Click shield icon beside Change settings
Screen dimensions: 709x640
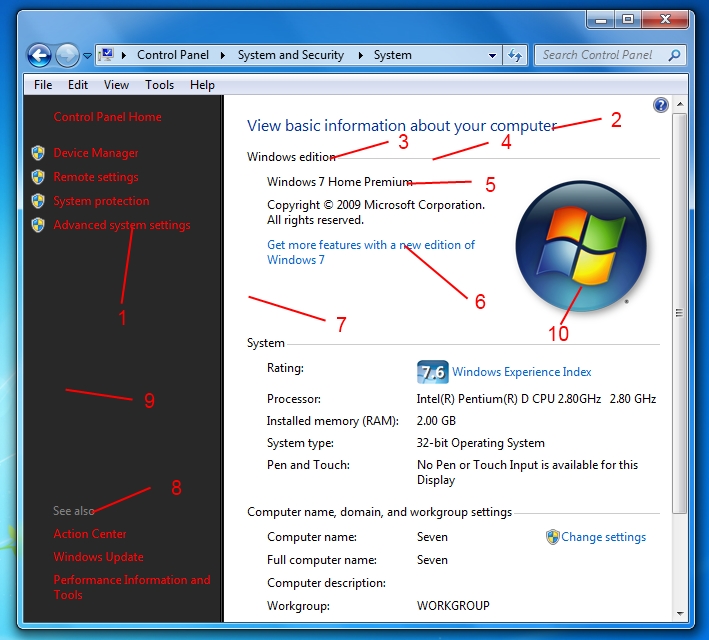tap(553, 537)
